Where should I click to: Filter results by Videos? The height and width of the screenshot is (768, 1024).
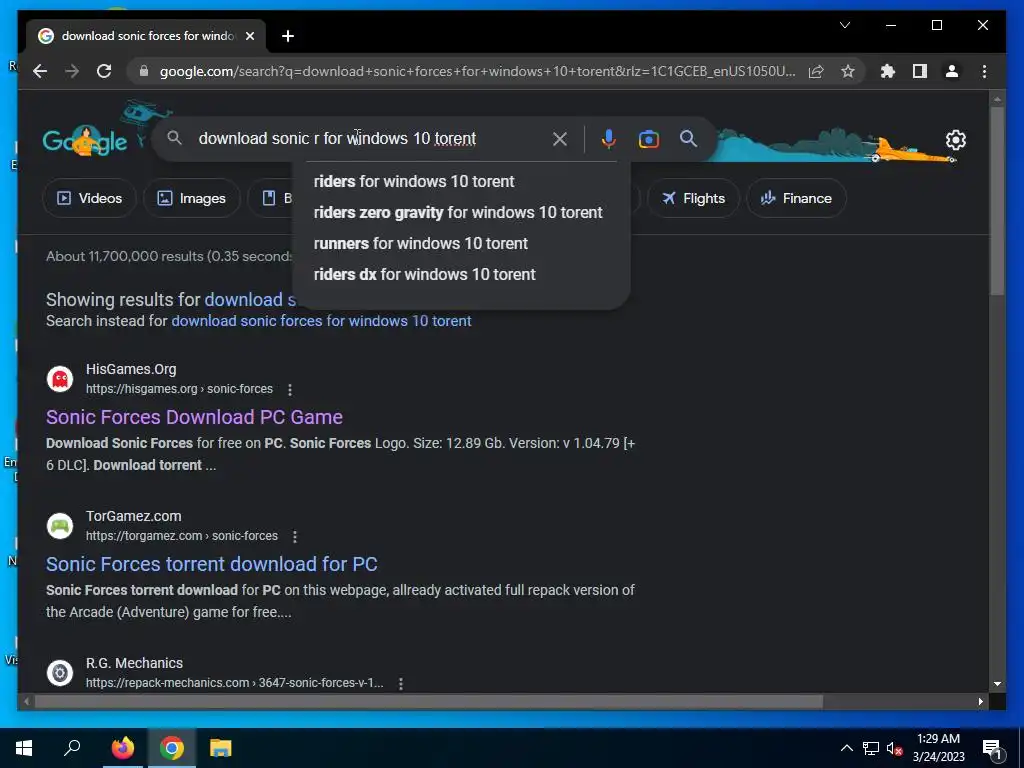pyautogui.click(x=89, y=198)
